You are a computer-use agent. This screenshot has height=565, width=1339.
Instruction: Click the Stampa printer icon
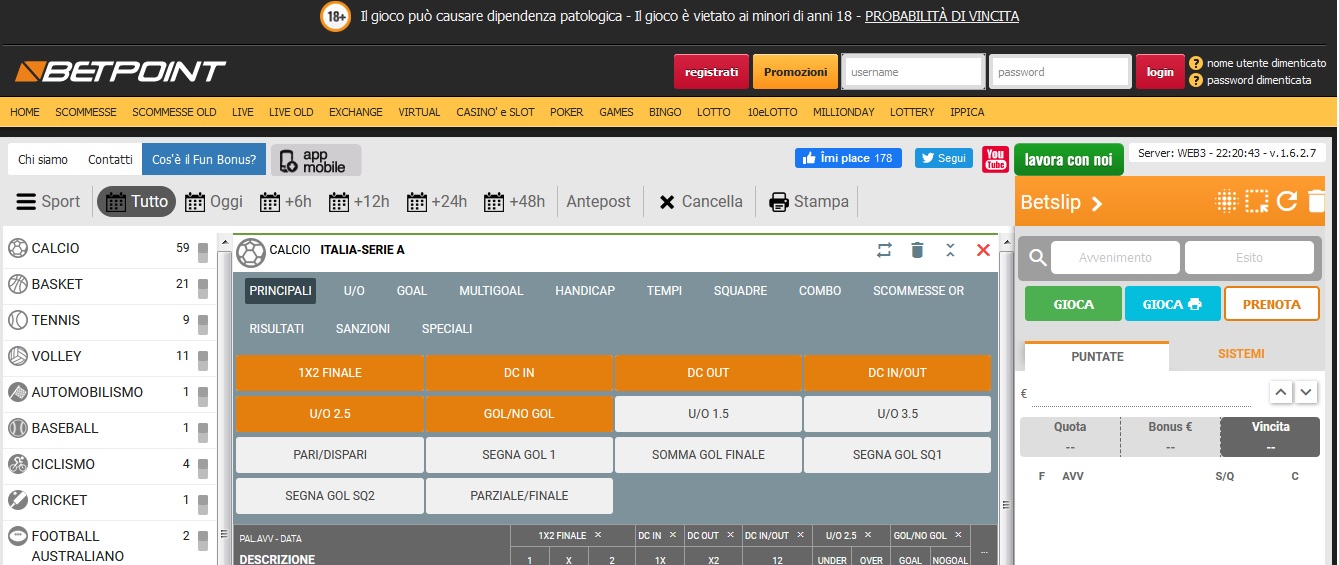point(779,202)
